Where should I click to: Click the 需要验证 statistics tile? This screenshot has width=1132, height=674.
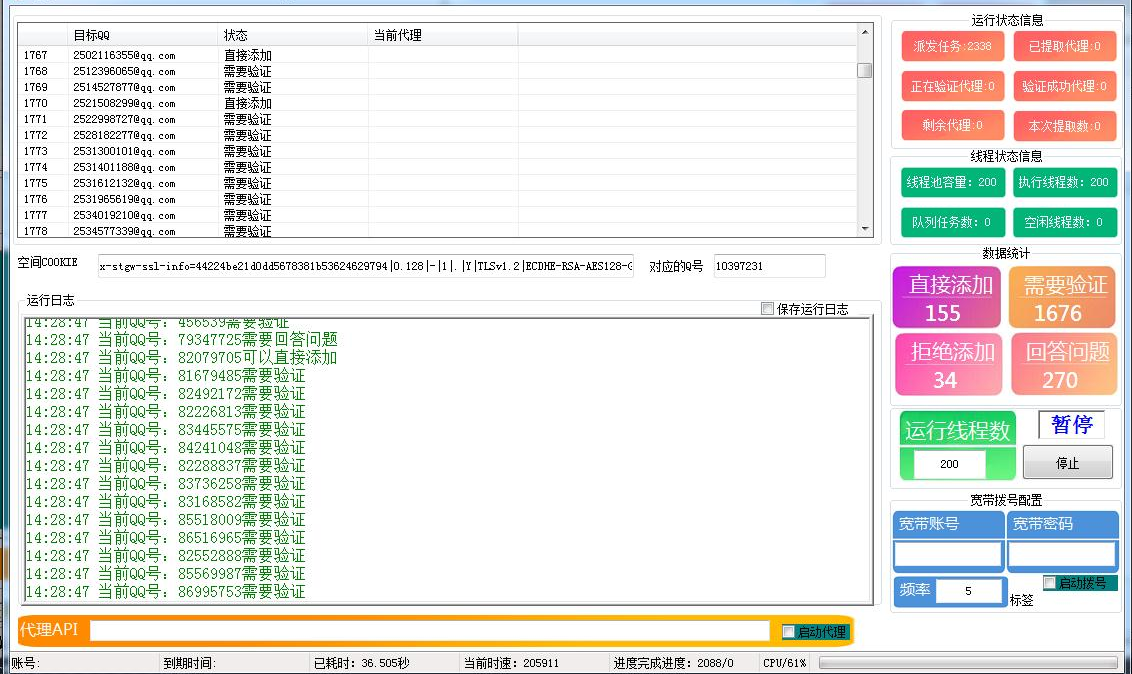(1062, 298)
